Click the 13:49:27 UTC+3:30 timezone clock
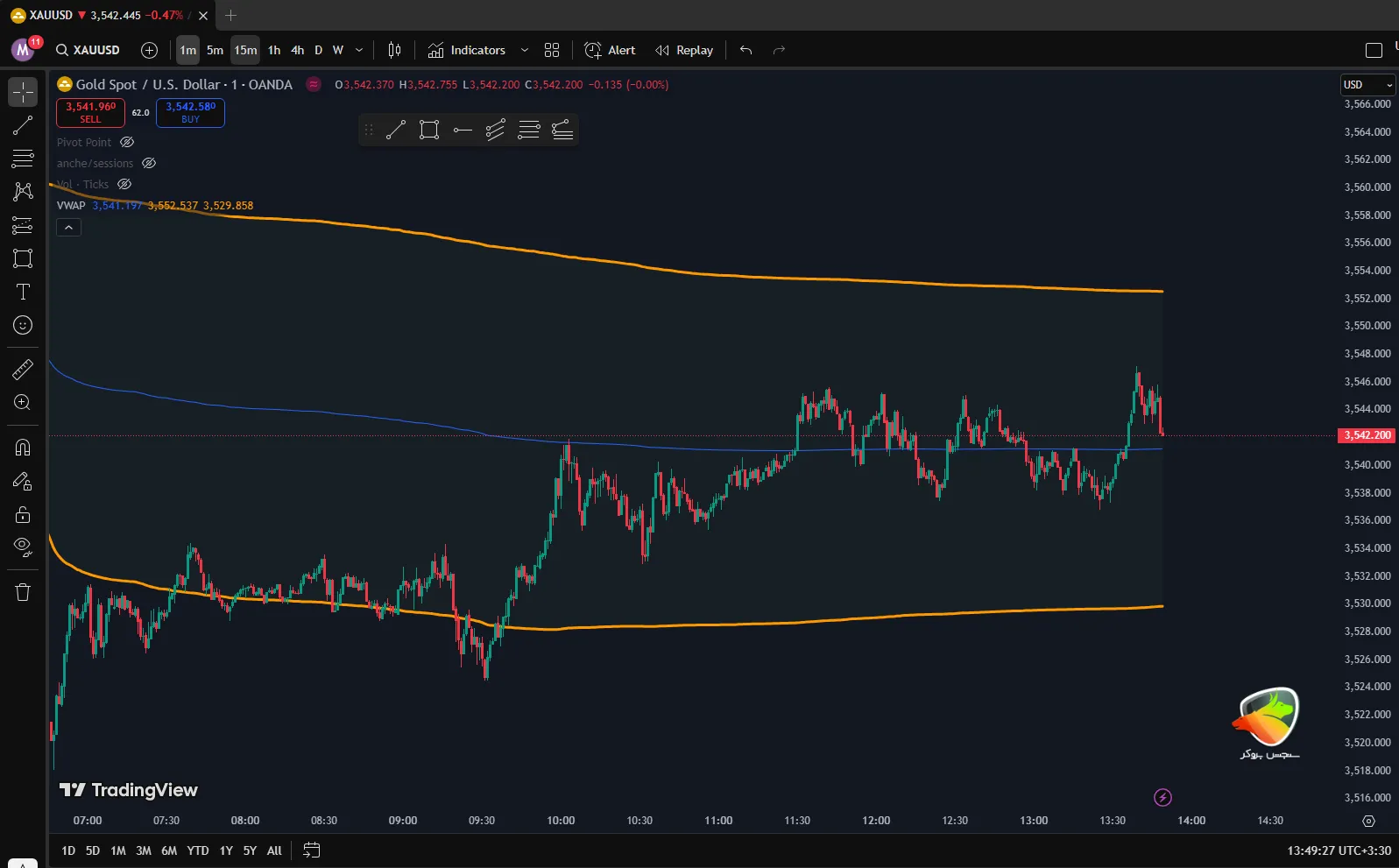The image size is (1399, 868). (x=1339, y=850)
